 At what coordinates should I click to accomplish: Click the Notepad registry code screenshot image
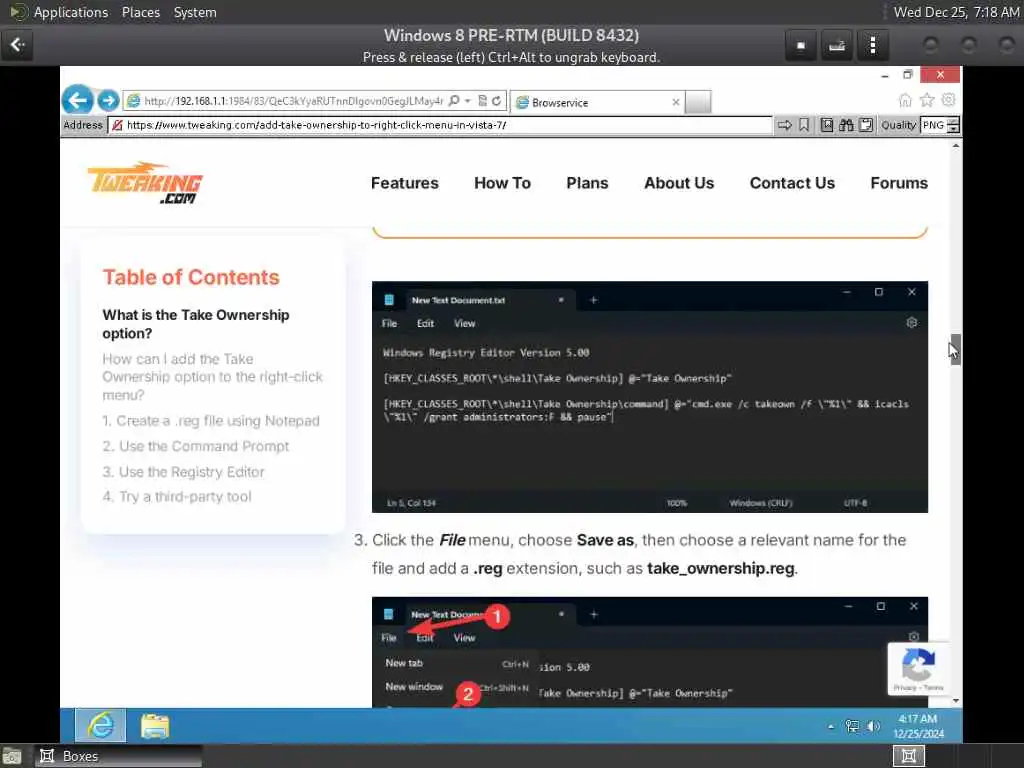click(x=650, y=397)
